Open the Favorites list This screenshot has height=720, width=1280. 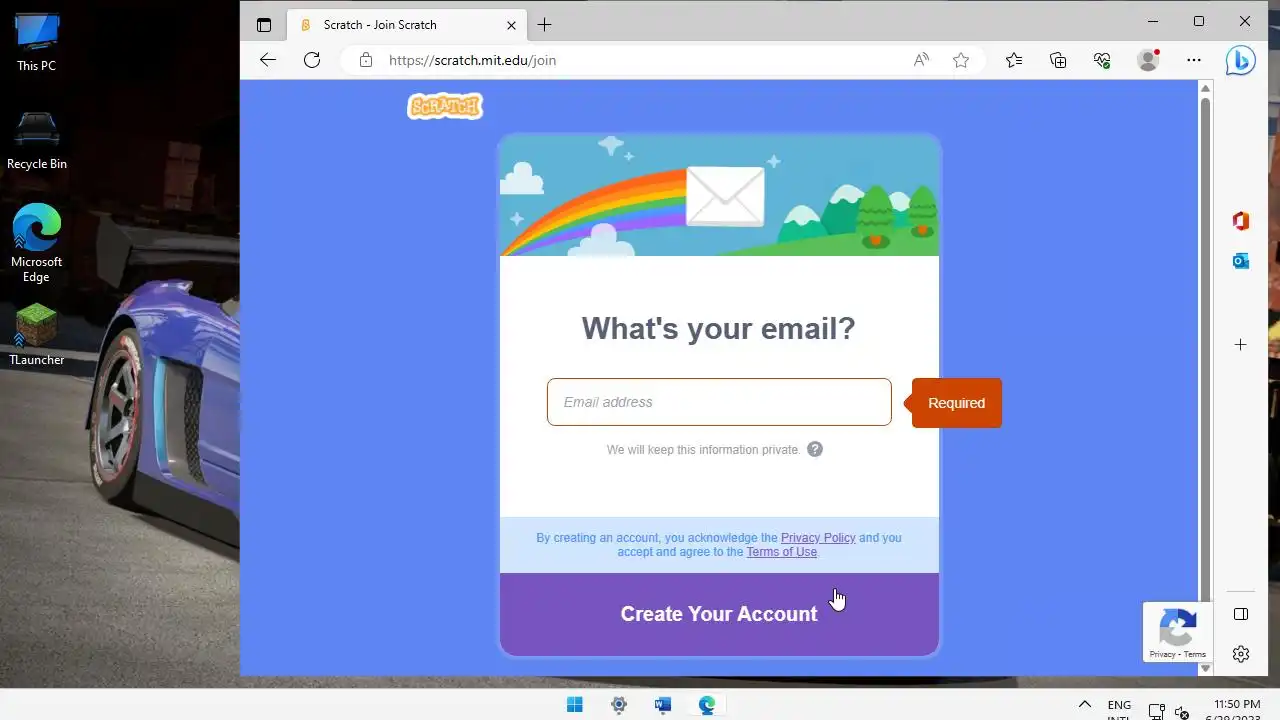pyautogui.click(x=1014, y=60)
